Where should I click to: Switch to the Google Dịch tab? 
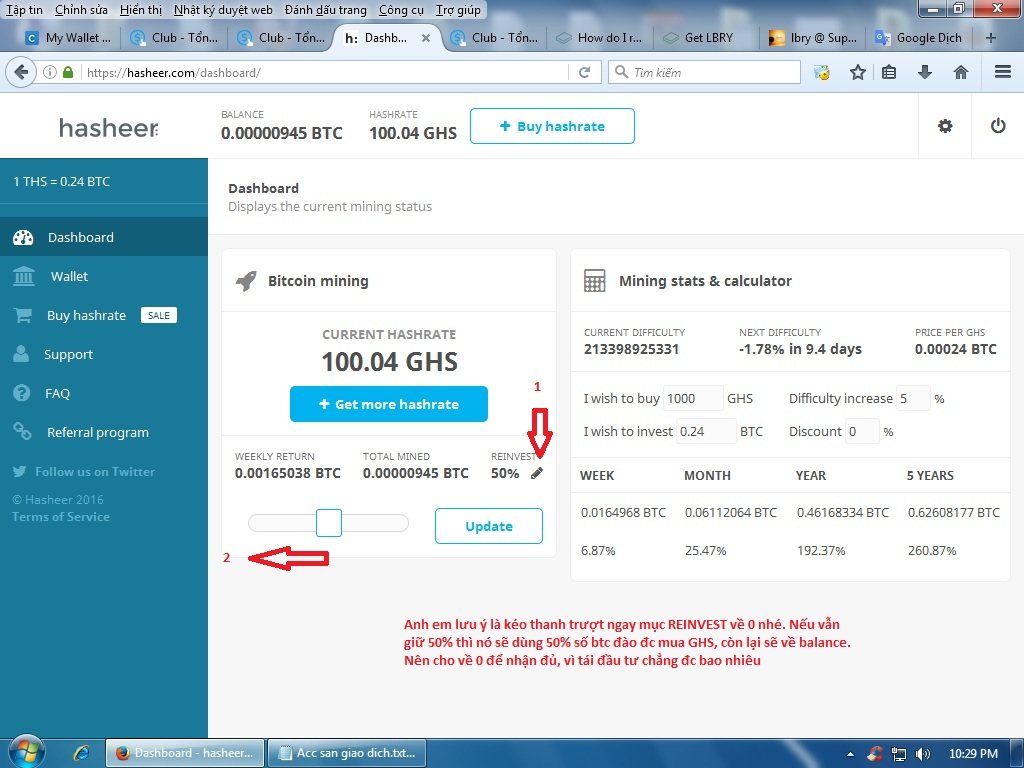pyautogui.click(x=921, y=38)
